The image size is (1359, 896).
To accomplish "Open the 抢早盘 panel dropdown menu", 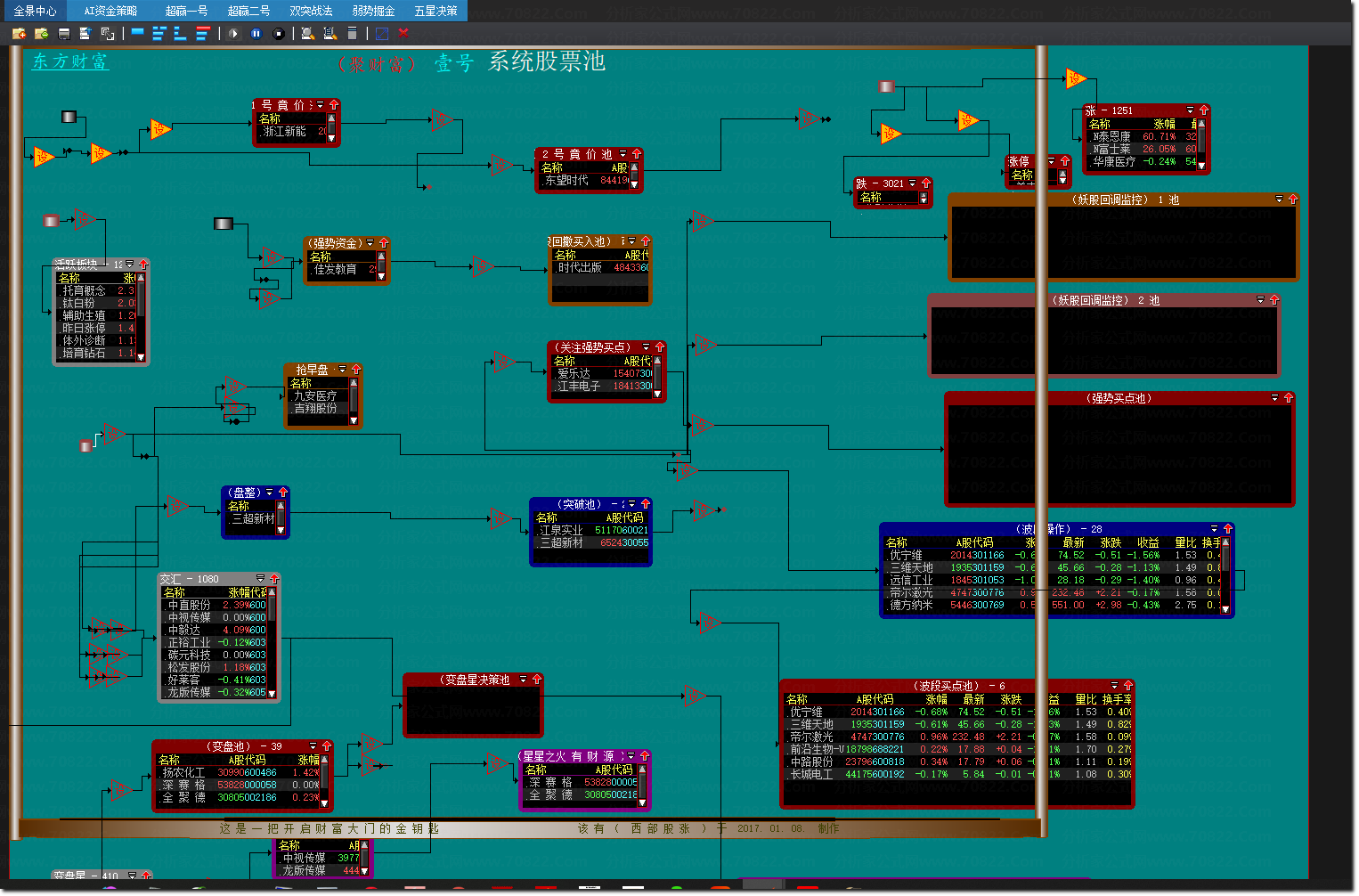I will 342,369.
